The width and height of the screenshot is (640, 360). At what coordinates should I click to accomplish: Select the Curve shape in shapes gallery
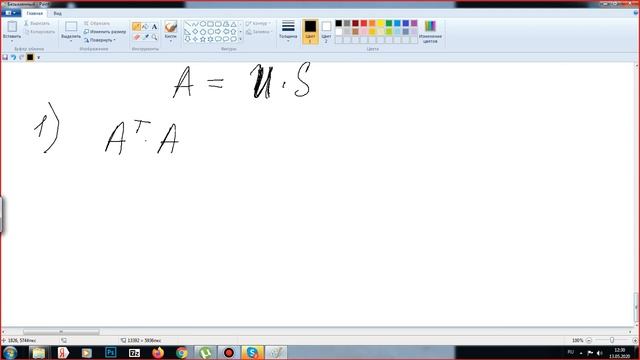click(x=195, y=24)
